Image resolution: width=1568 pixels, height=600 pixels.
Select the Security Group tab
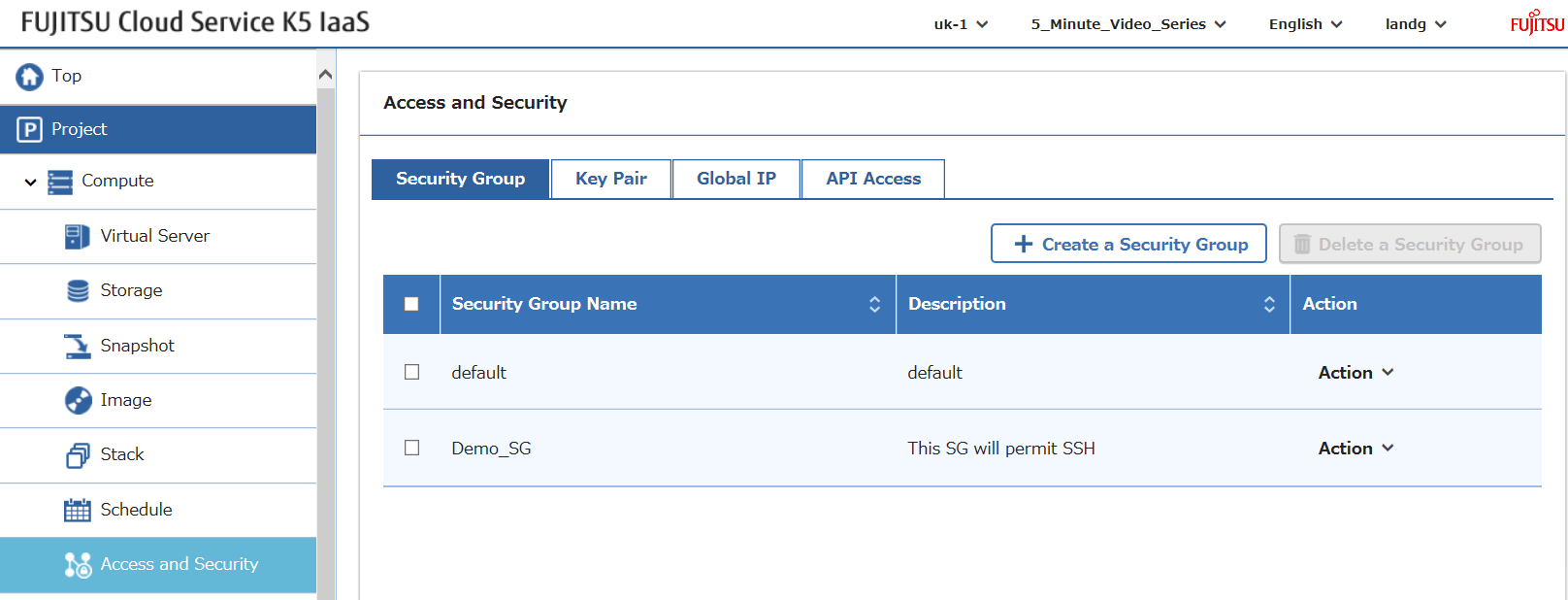[x=460, y=179]
